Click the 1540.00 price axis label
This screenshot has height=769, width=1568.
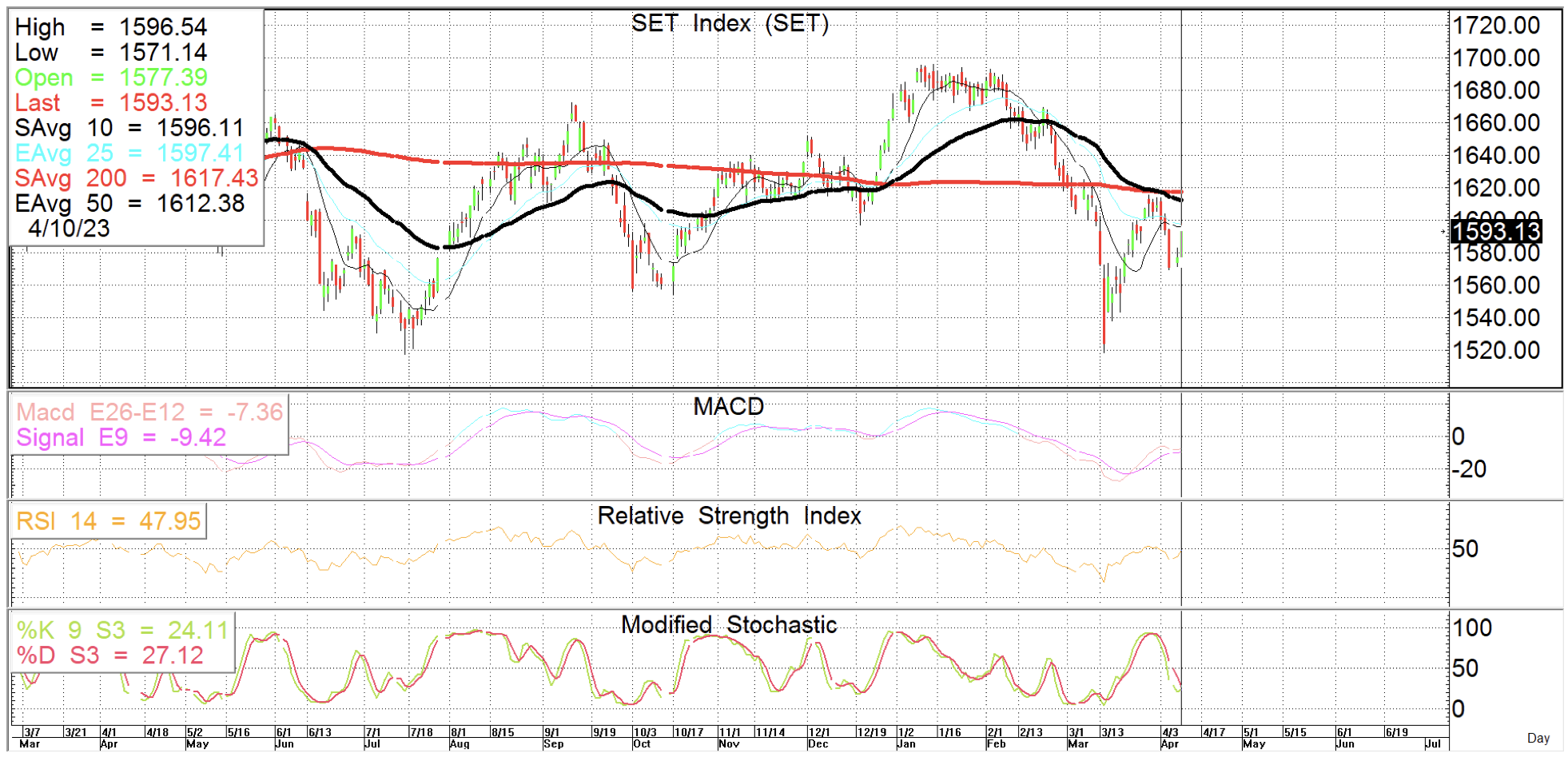click(1496, 318)
